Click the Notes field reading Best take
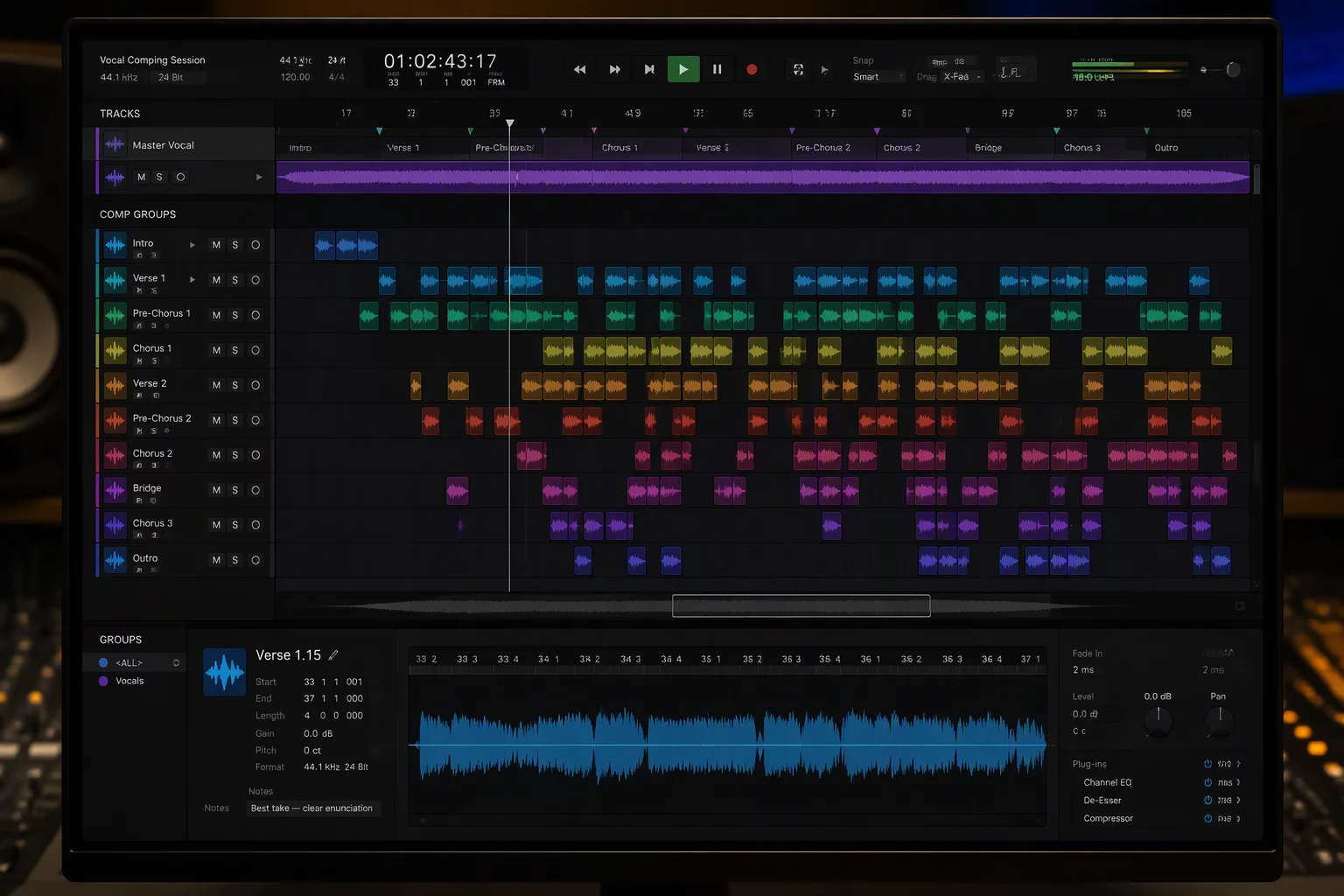This screenshot has width=1344, height=896. tap(313, 808)
